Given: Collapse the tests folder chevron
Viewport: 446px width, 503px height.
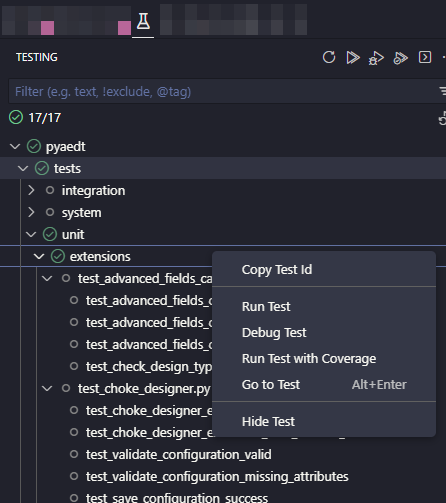Looking at the screenshot, I should (x=23, y=168).
